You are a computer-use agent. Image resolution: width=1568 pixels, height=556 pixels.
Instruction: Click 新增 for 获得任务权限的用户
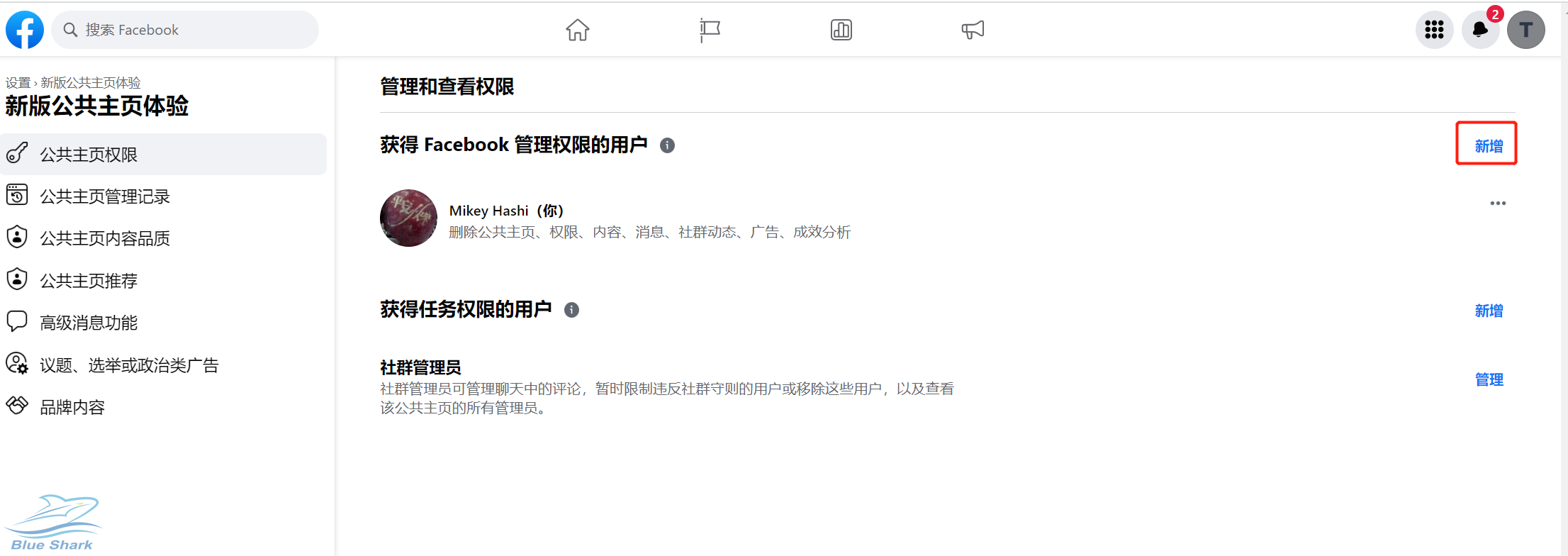1489,311
